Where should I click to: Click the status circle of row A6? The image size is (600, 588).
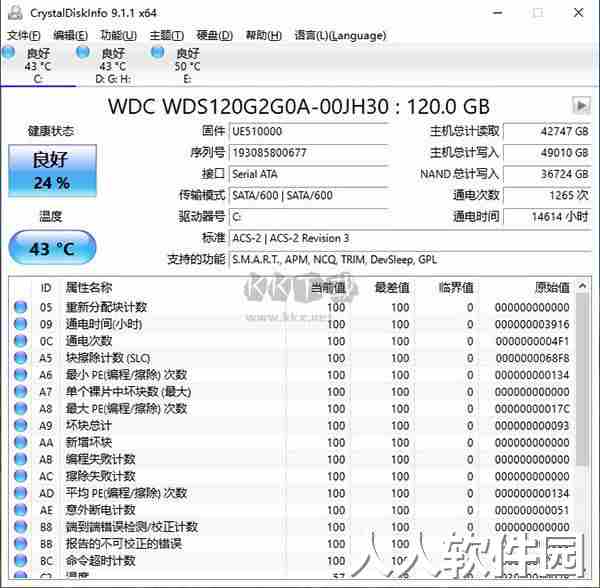(x=21, y=375)
